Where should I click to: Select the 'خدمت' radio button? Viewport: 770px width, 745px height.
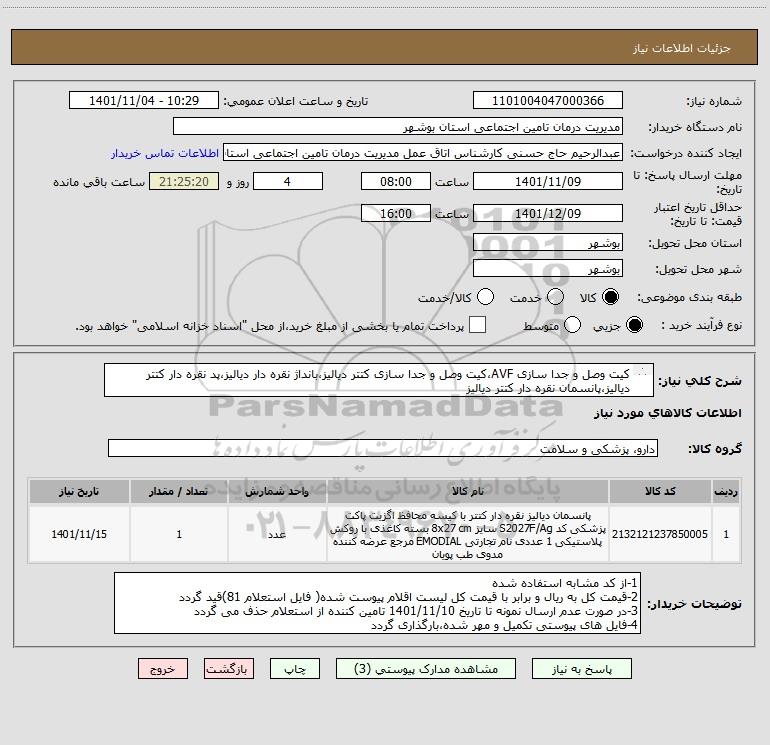coord(555,297)
